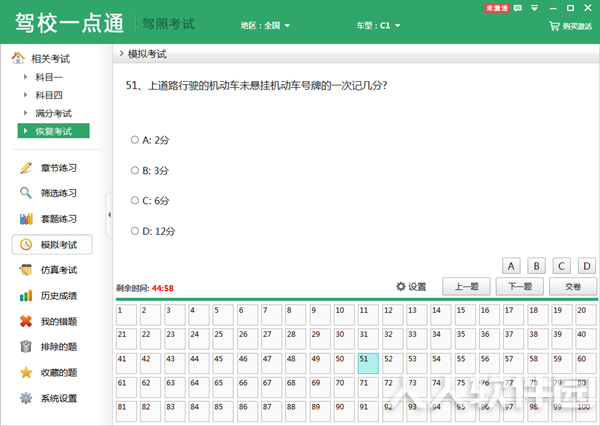Go to next question with 下一题
This screenshot has height=426, width=600.
pos(520,287)
